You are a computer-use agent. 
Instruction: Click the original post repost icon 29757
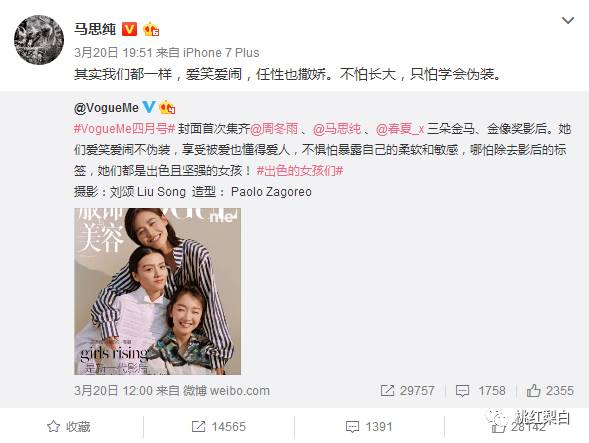coord(408,391)
